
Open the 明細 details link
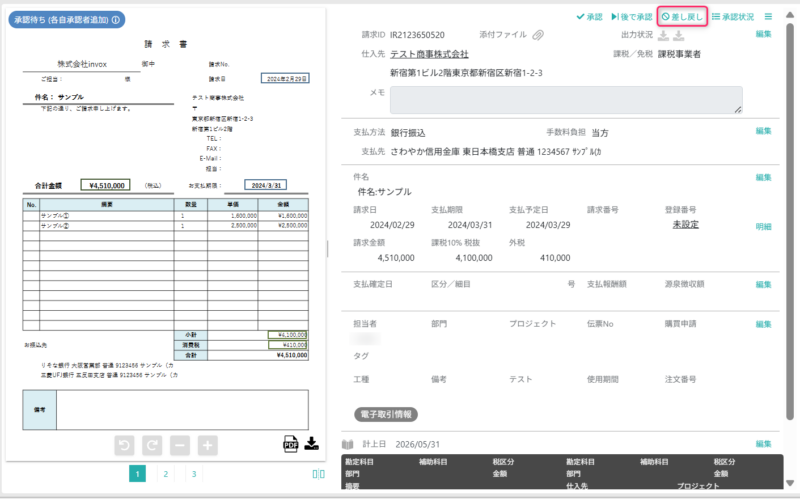[x=763, y=227]
